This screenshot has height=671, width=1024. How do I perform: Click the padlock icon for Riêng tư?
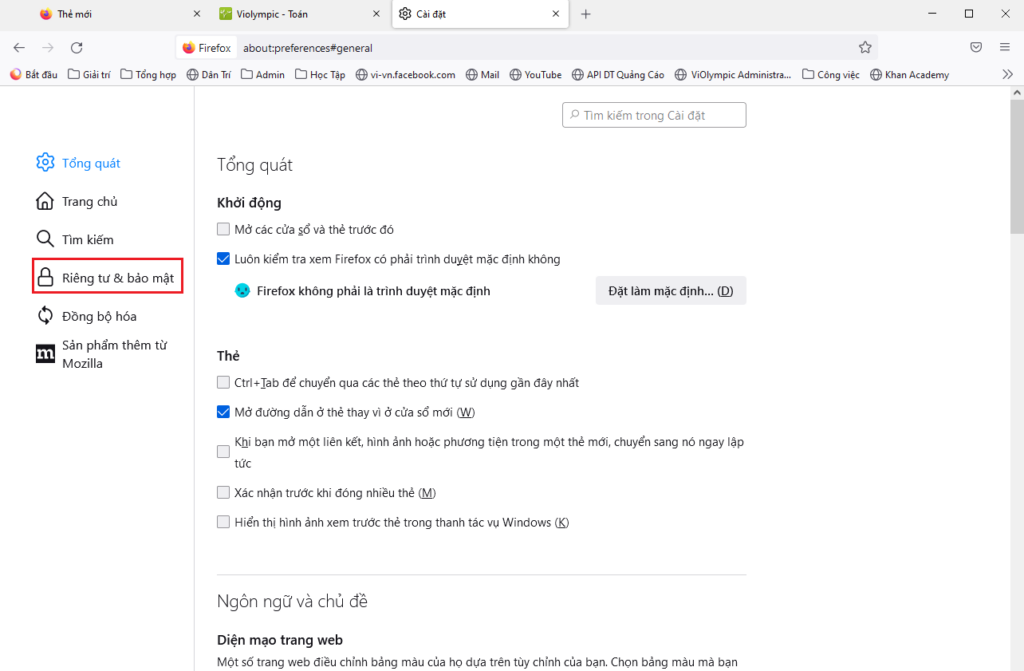(x=44, y=277)
